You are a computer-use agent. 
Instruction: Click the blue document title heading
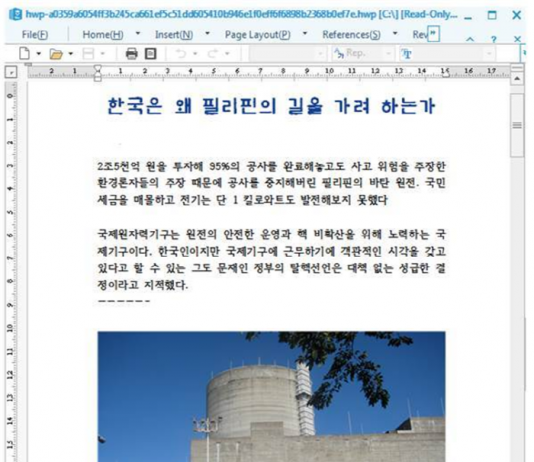(x=271, y=106)
